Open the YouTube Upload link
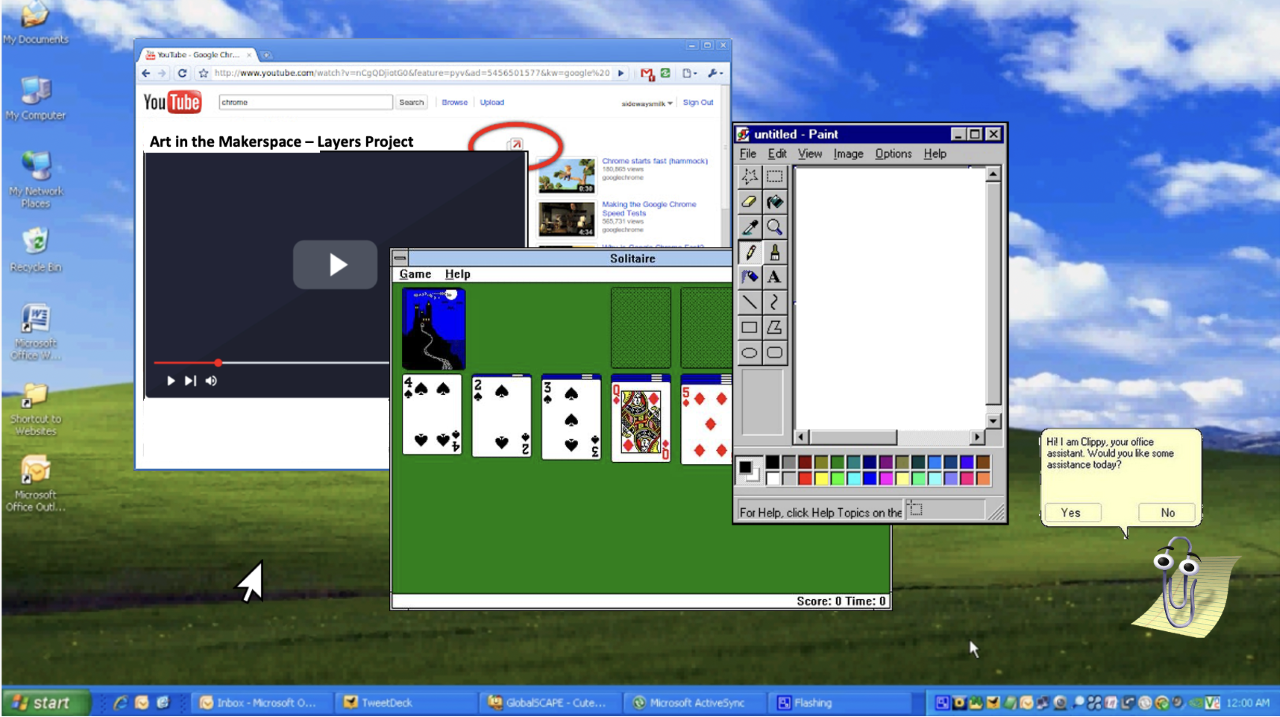 point(492,102)
